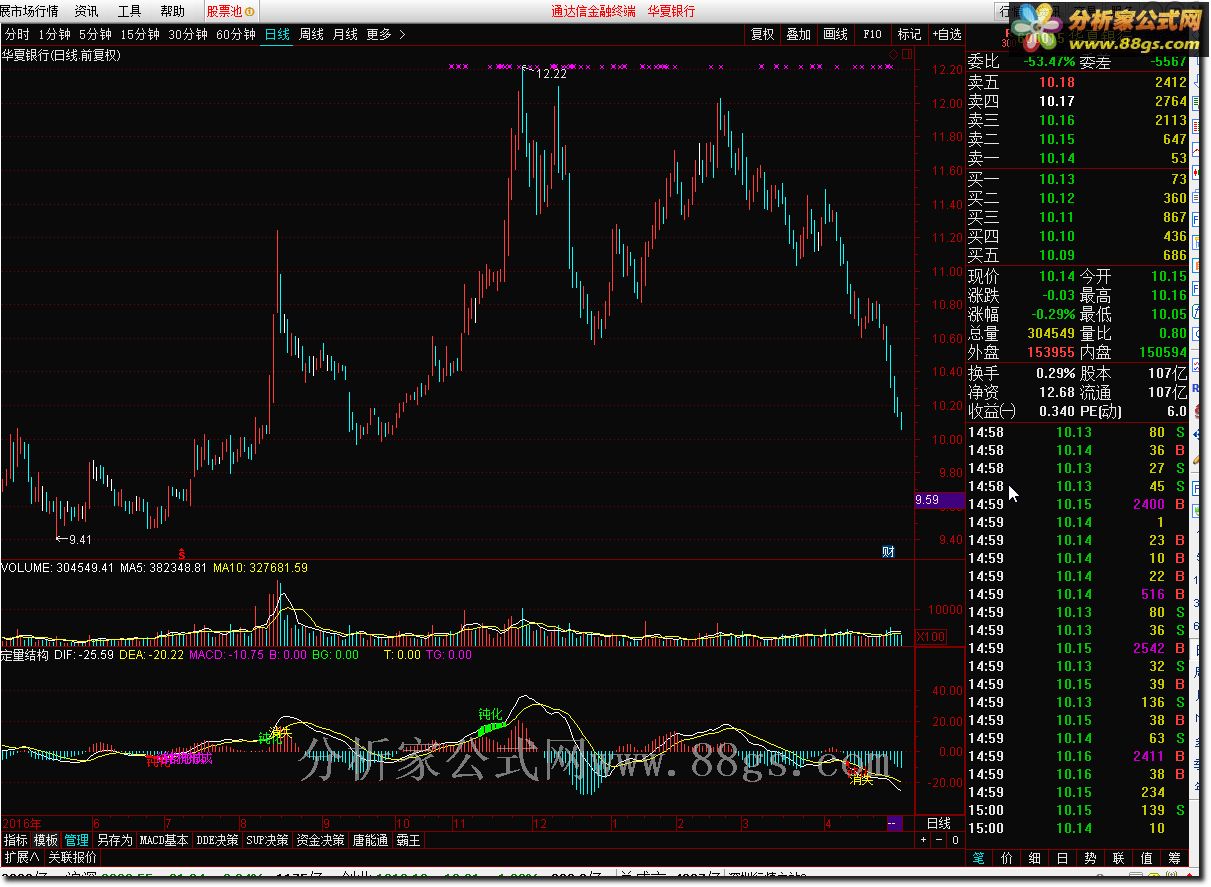Expand the 更多 periods list
The width and height of the screenshot is (1211, 887).
386,34
